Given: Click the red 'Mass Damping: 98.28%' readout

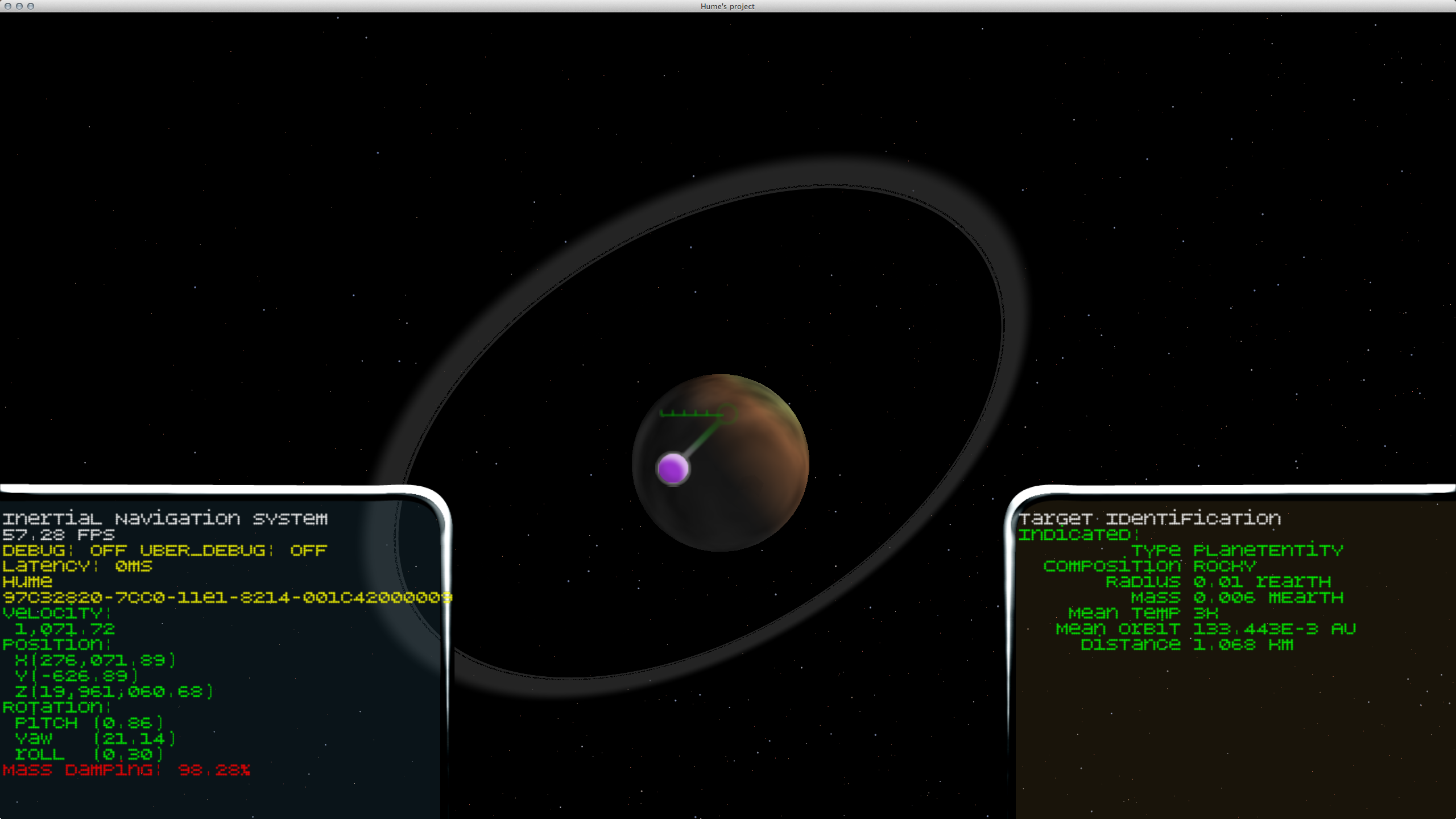Looking at the screenshot, I should click(126, 770).
